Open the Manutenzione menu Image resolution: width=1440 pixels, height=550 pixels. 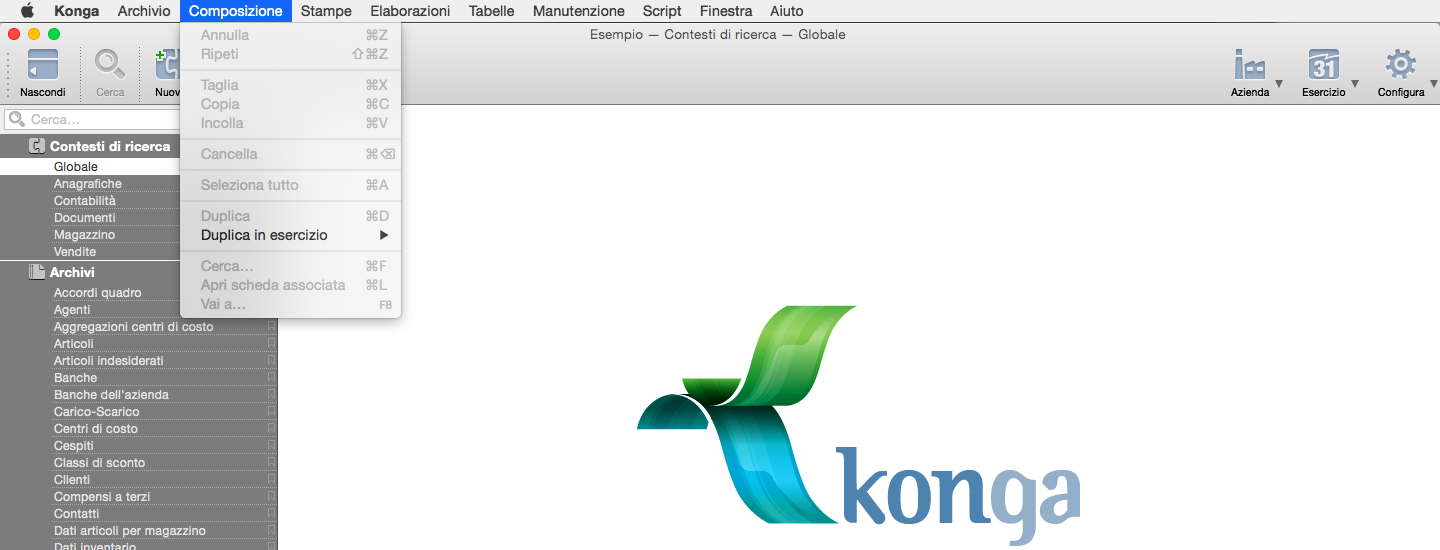(578, 11)
